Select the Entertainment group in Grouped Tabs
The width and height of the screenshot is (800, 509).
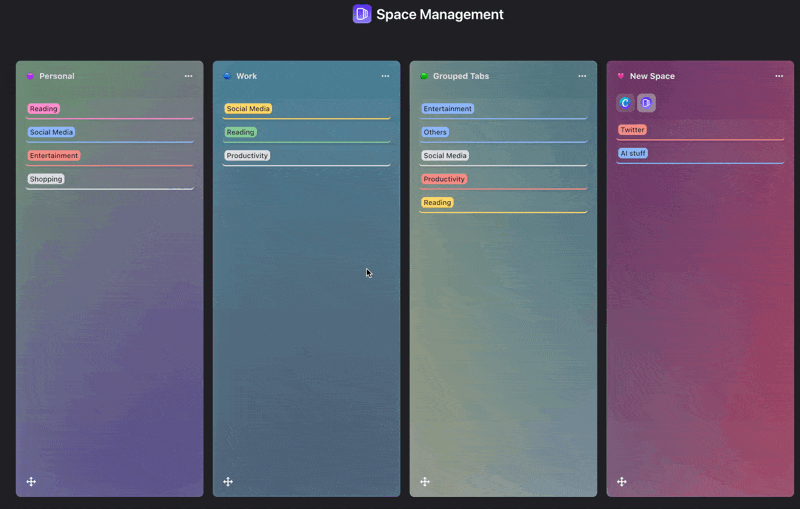tap(447, 109)
